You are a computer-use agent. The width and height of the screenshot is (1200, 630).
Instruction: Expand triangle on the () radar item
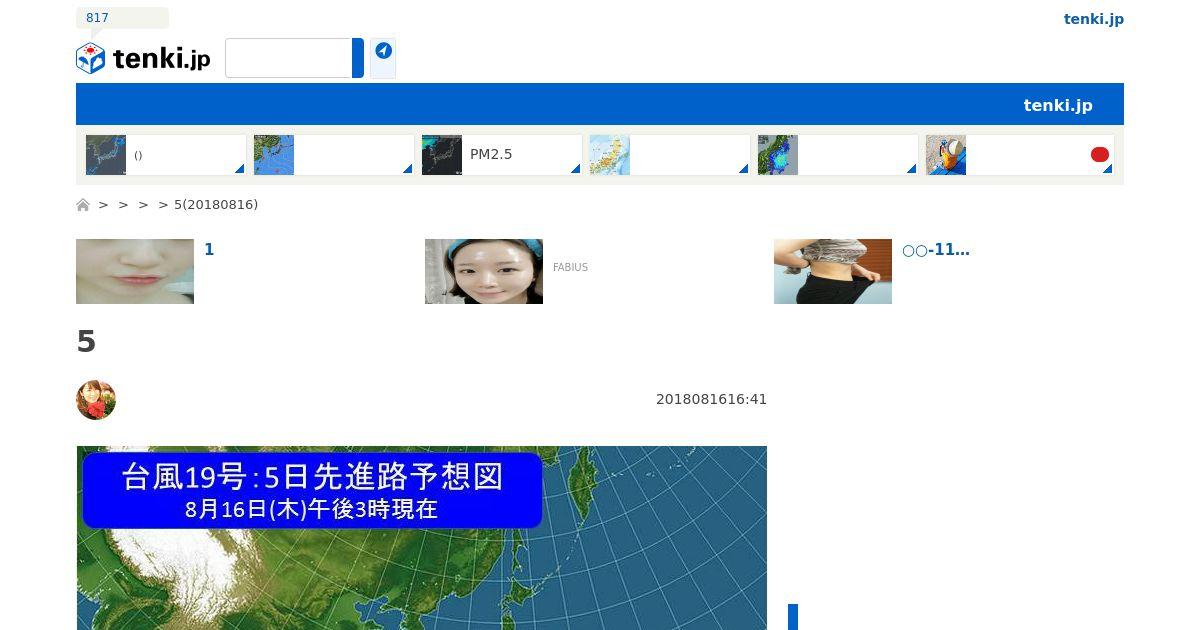240,169
